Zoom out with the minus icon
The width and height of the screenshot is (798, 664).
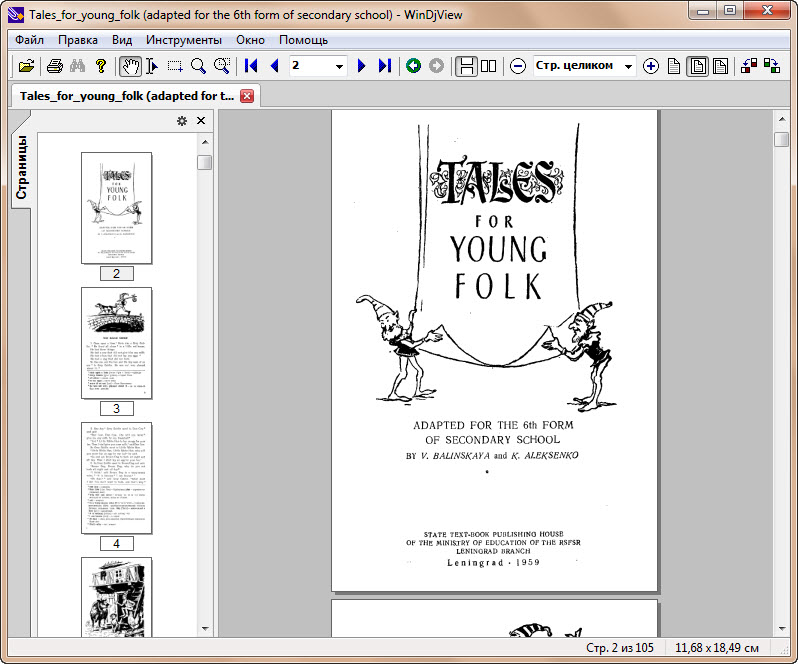tap(518, 66)
